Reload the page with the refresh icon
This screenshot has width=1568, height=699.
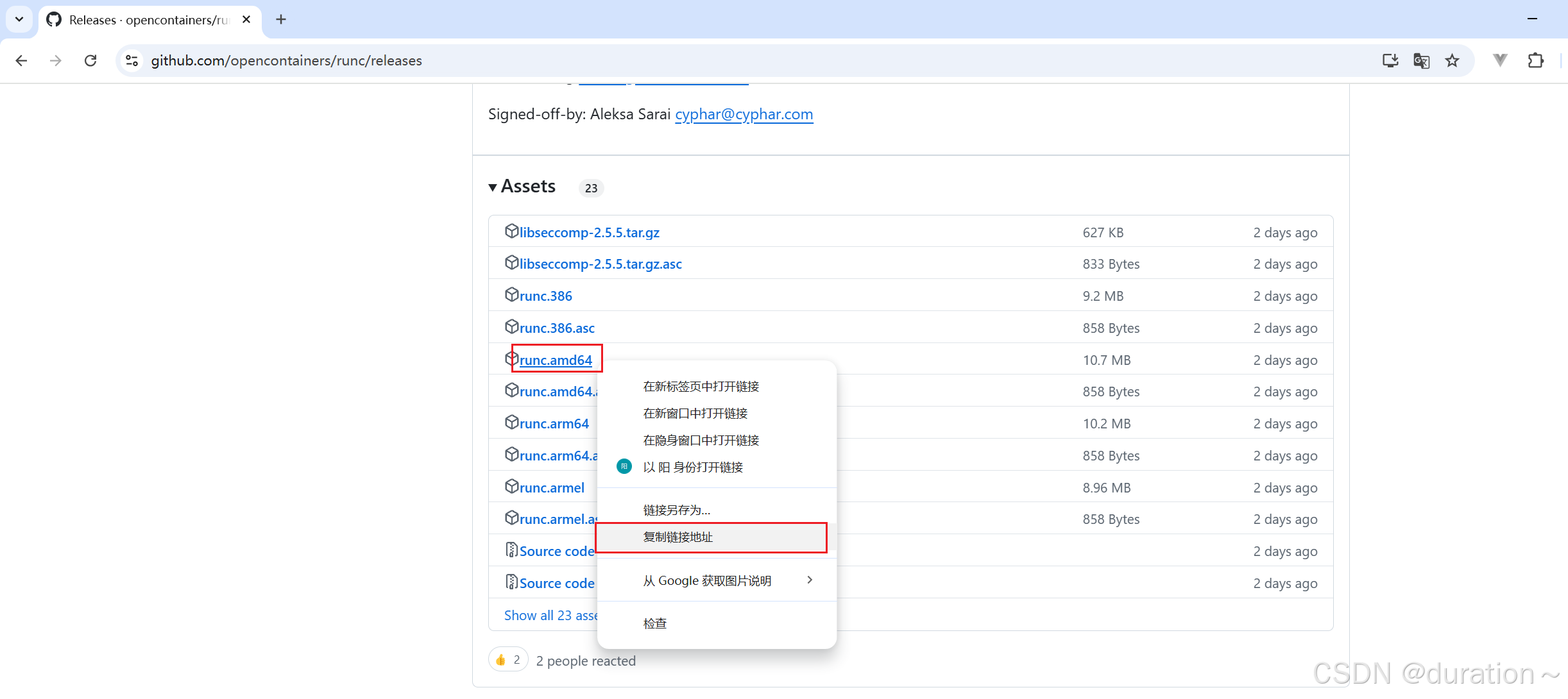pyautogui.click(x=90, y=60)
